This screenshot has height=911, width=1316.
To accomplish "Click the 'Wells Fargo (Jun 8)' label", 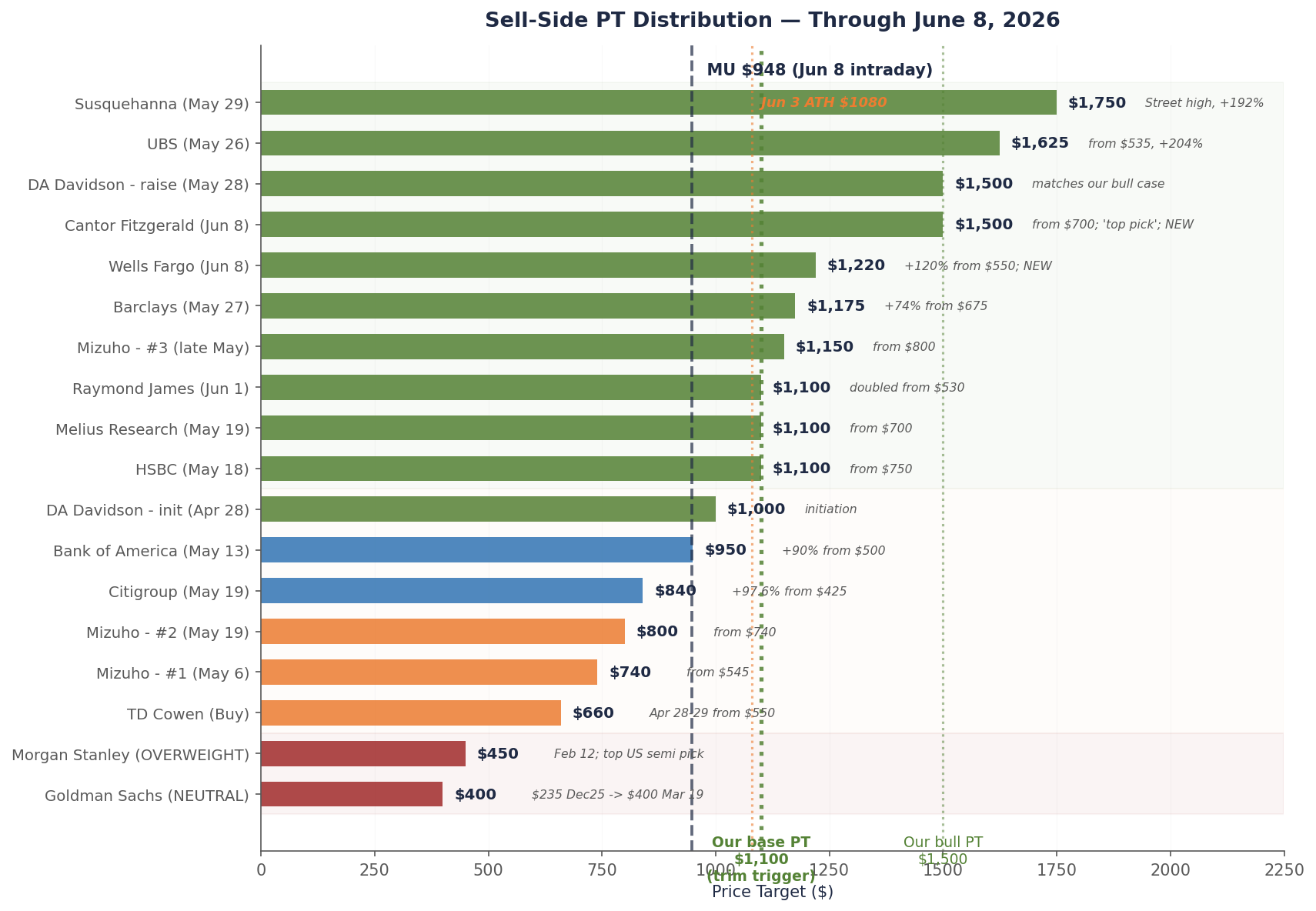I will click(x=179, y=266).
